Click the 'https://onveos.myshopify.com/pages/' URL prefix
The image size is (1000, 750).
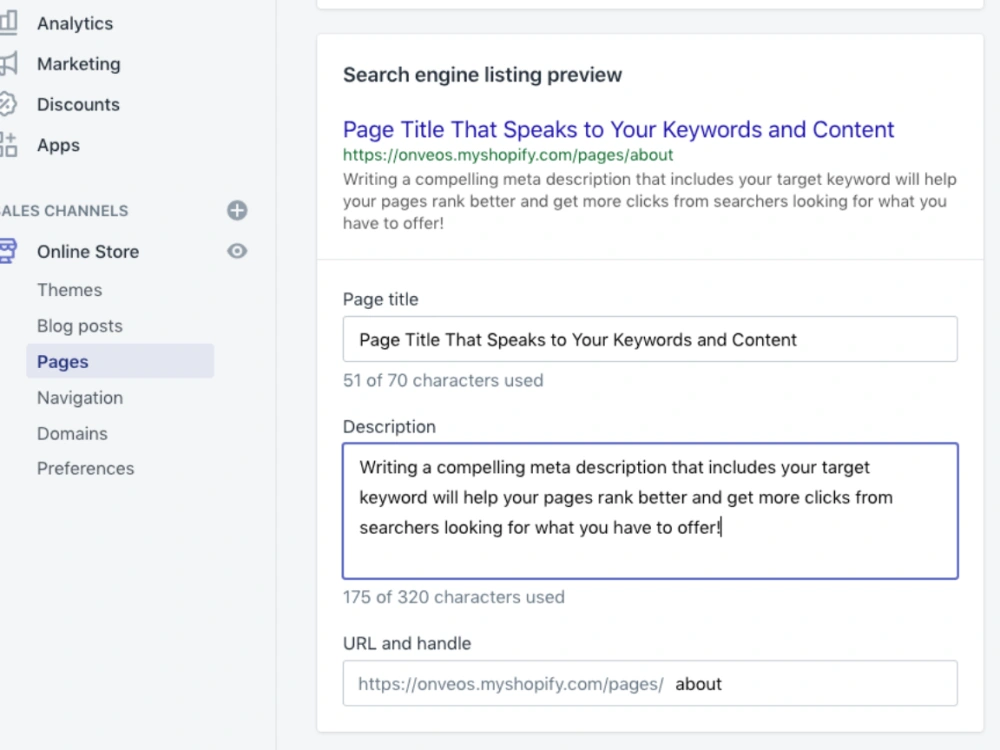pyautogui.click(x=510, y=684)
